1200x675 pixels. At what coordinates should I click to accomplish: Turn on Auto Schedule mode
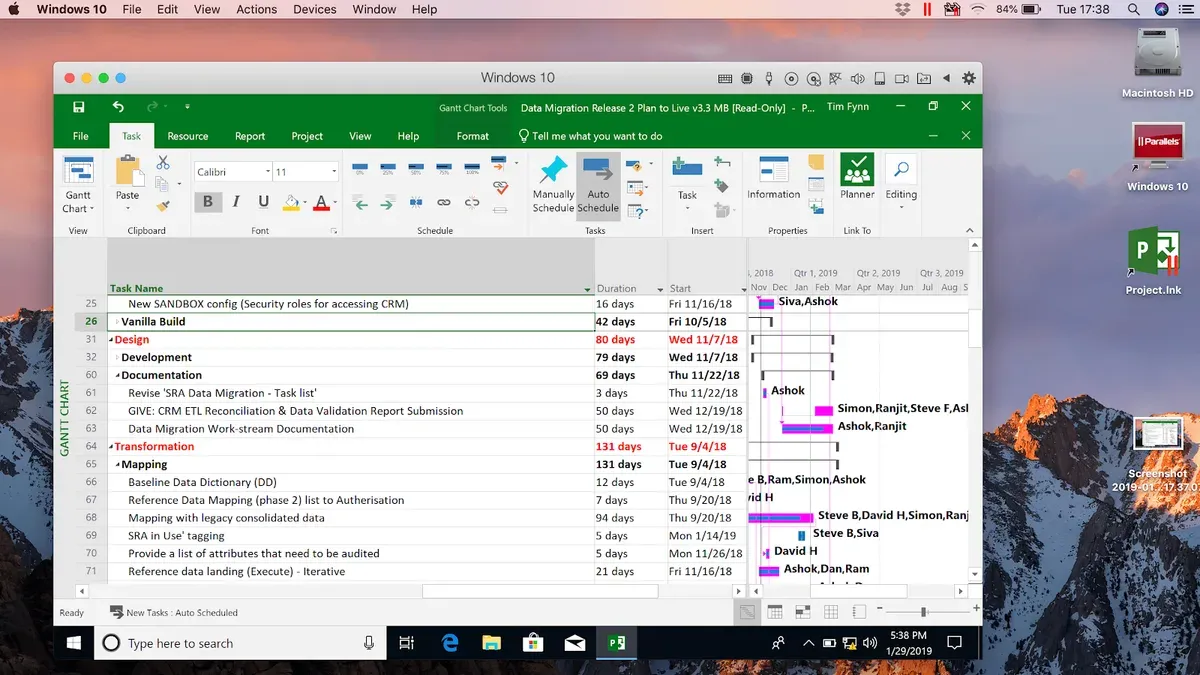tap(598, 185)
